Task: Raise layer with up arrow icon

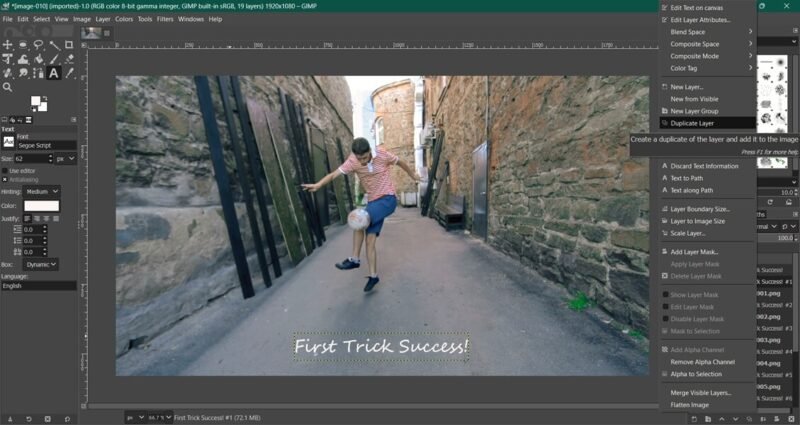Action: coord(720,419)
